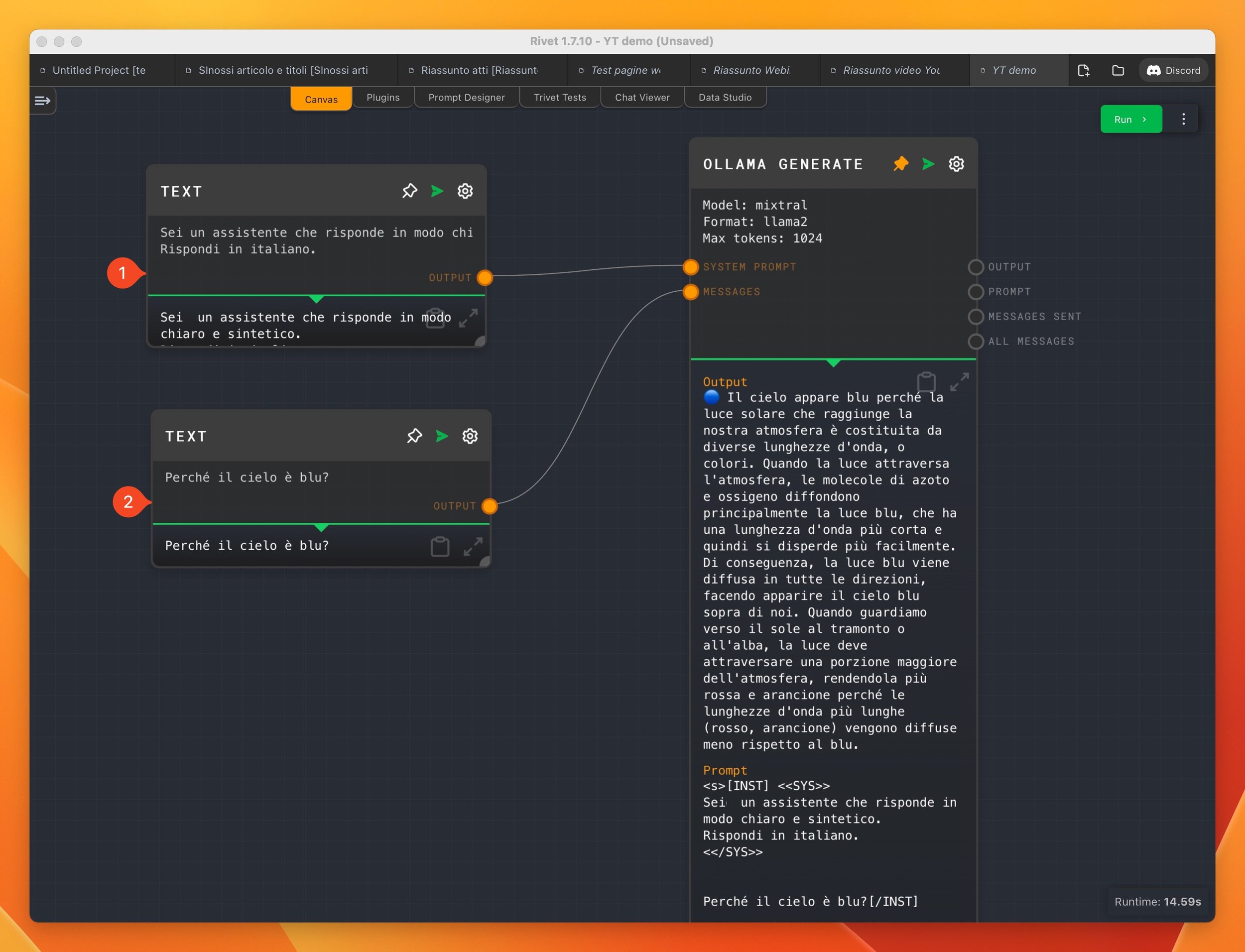The width and height of the screenshot is (1245, 952).
Task: Copy 'Perché il cielo è blu?' output to clipboard
Action: pos(440,546)
